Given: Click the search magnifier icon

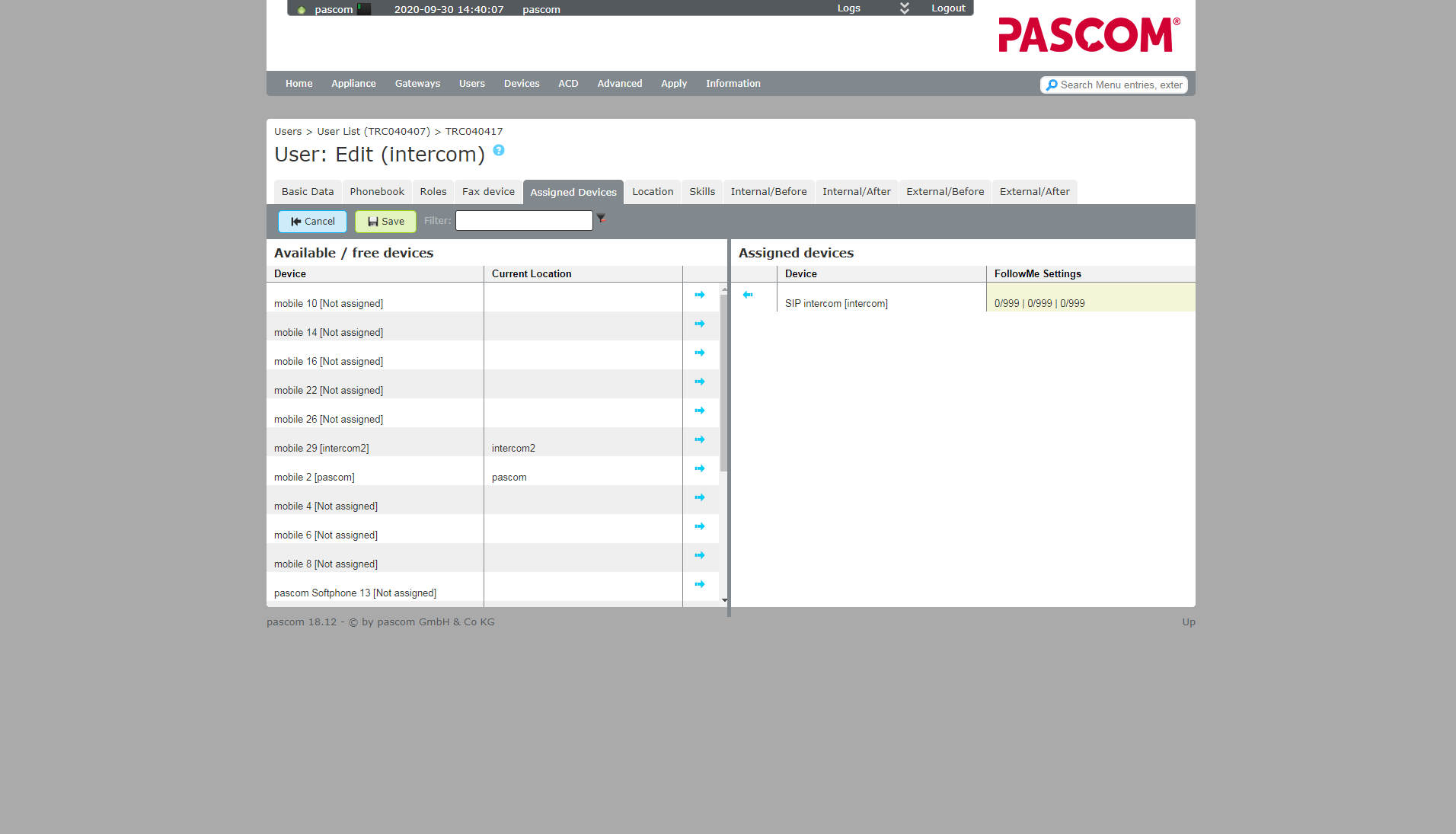Looking at the screenshot, I should 1052,85.
